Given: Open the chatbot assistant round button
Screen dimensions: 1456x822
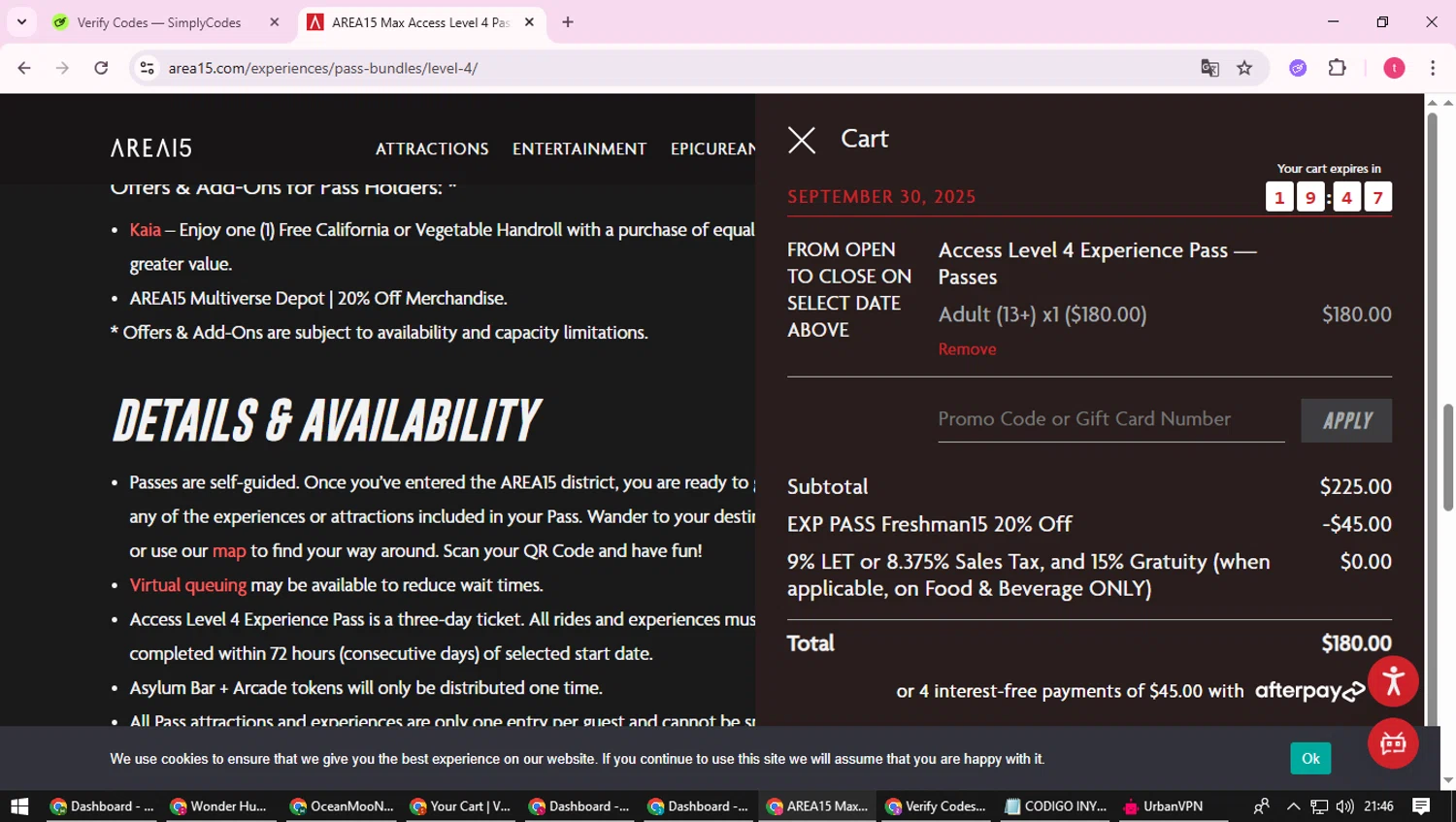Looking at the screenshot, I should 1393,743.
